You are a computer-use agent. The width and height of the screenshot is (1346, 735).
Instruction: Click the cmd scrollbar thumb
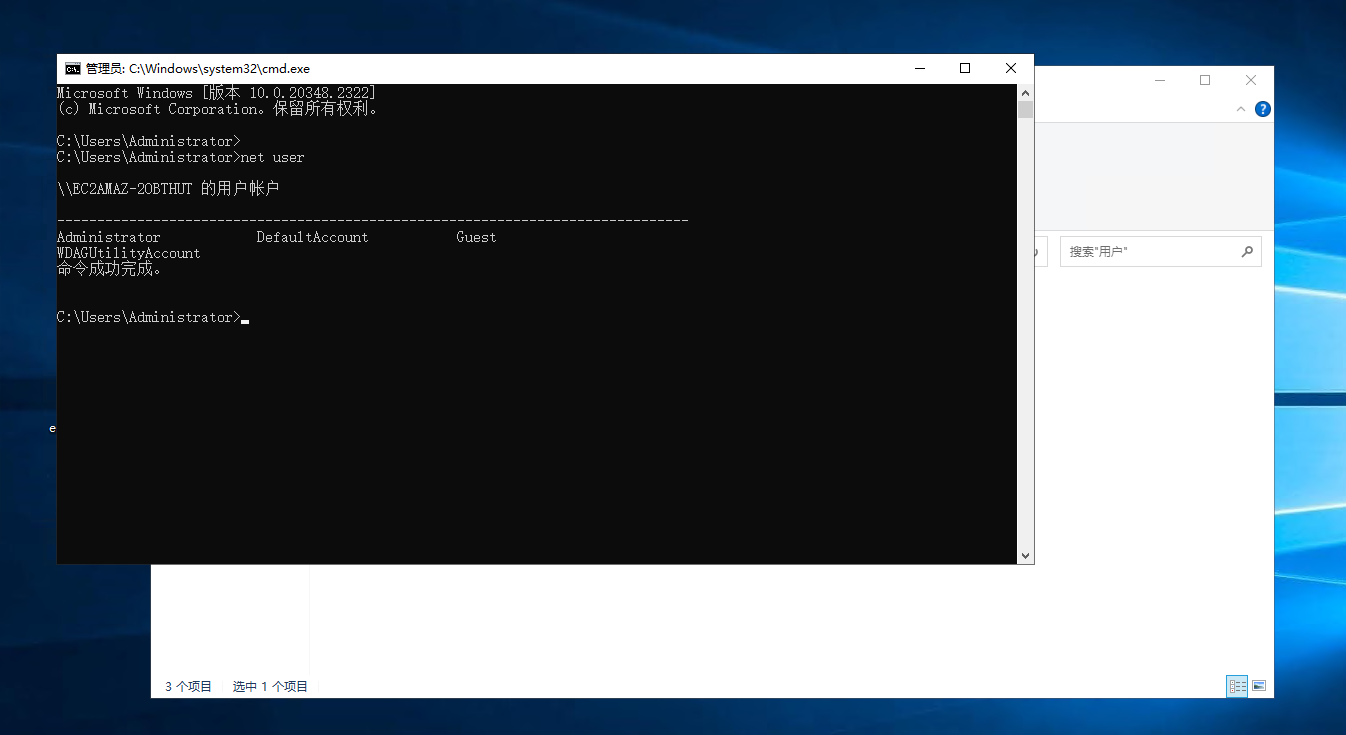[1025, 109]
